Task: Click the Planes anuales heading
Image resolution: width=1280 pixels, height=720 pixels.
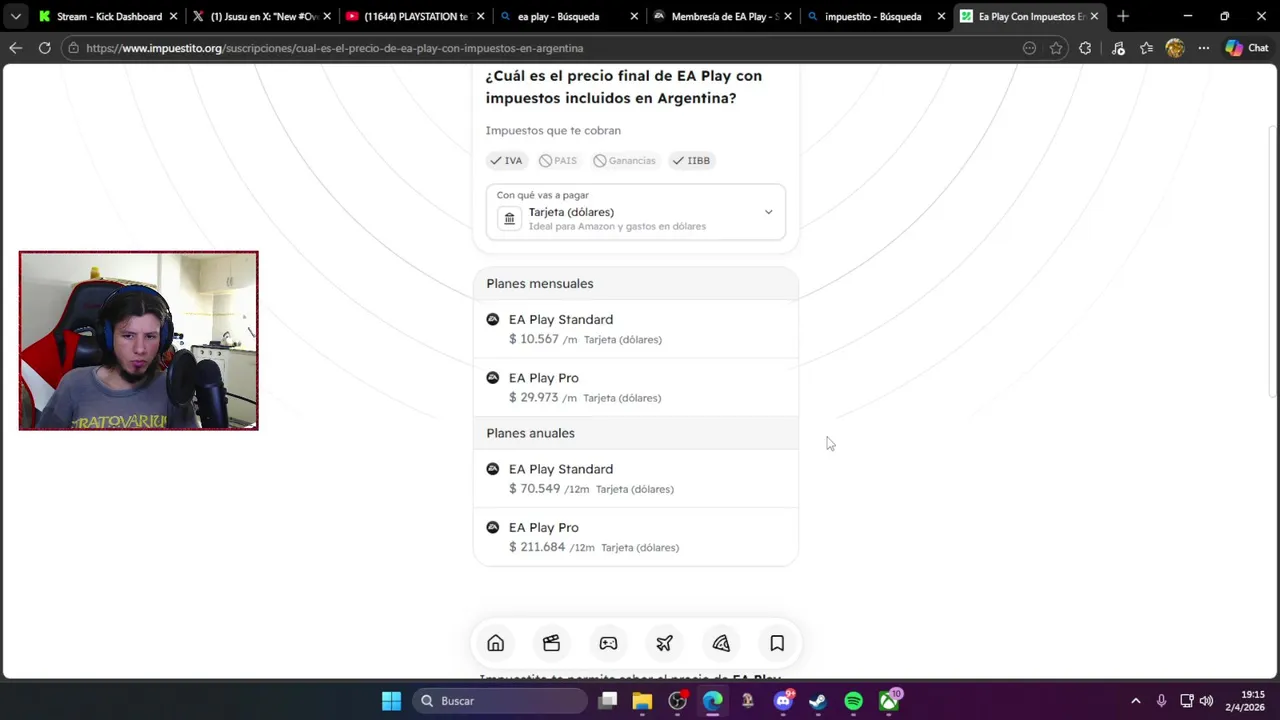Action: (530, 433)
